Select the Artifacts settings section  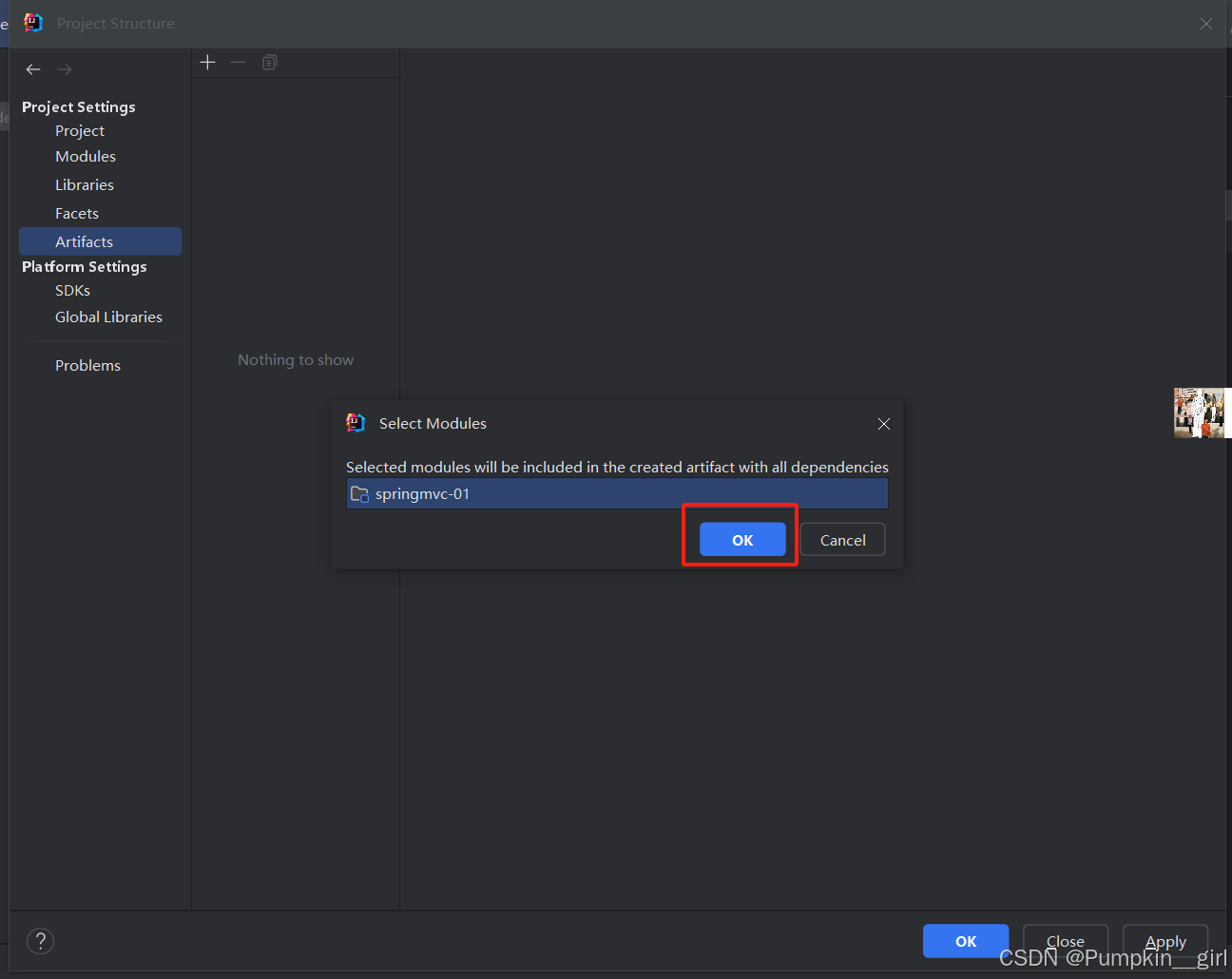click(100, 241)
